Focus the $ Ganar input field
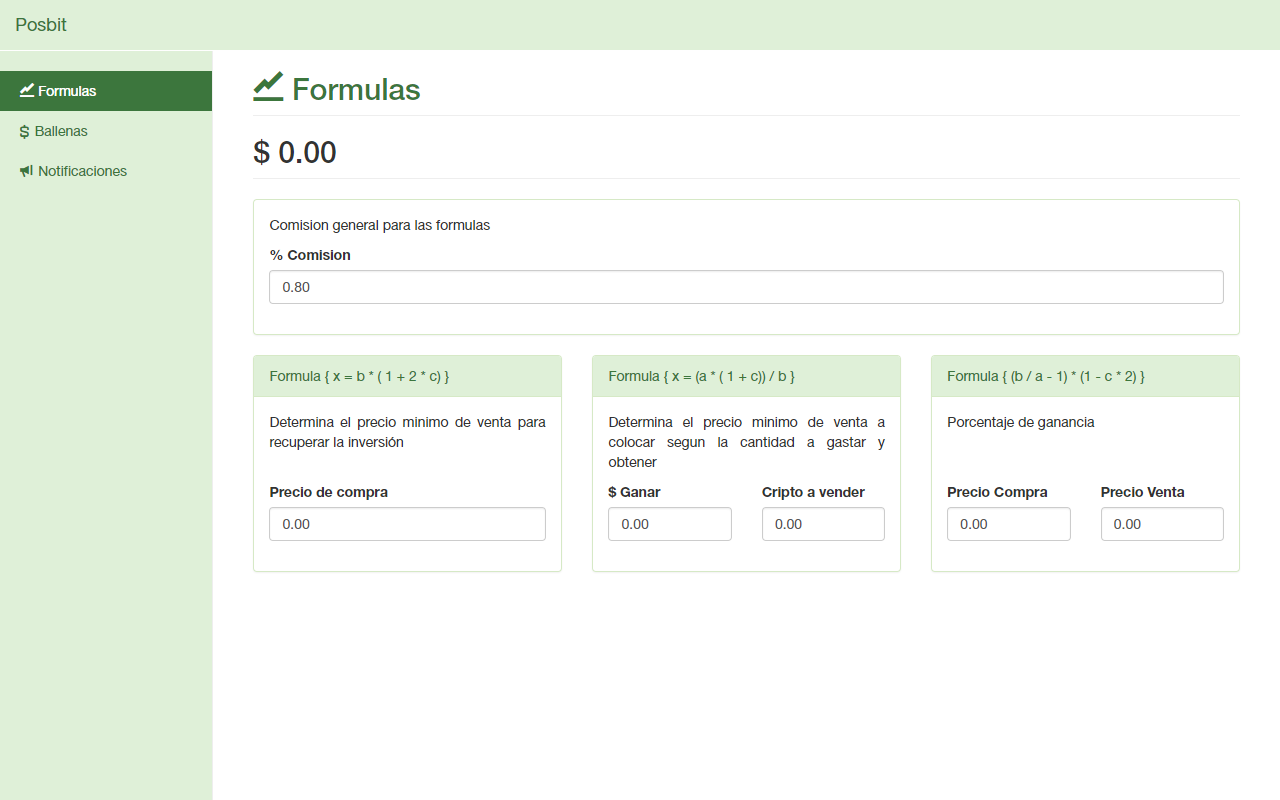 [x=670, y=524]
